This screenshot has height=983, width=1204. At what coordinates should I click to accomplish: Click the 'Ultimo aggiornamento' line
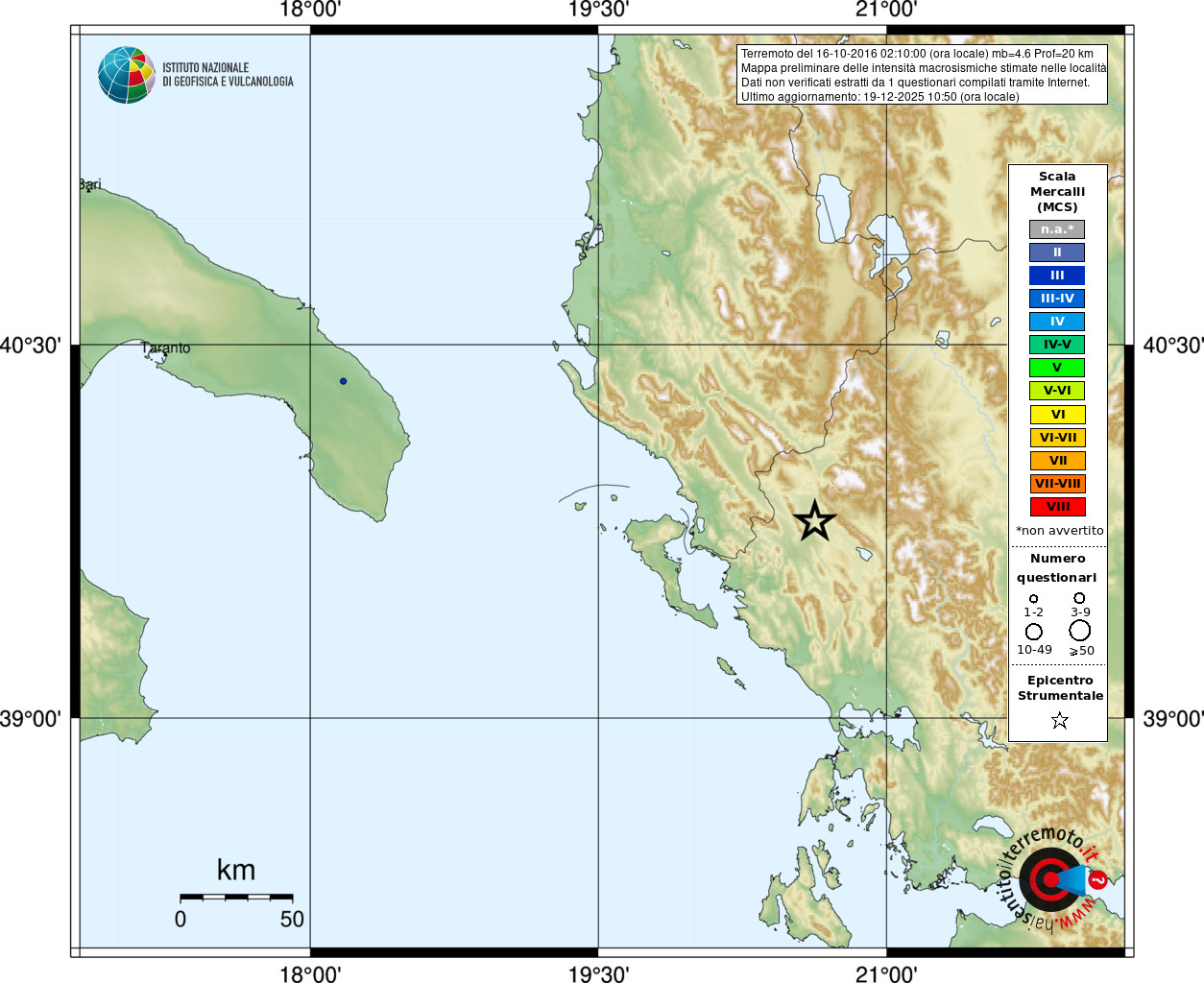coord(880,97)
